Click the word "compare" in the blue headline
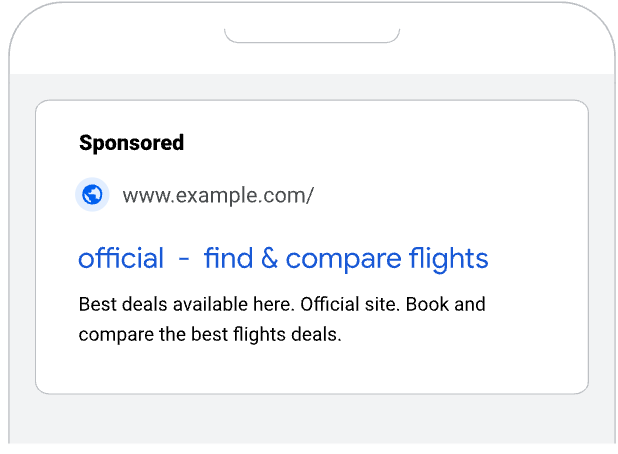Viewport: 618px width, 454px height. pos(344,260)
